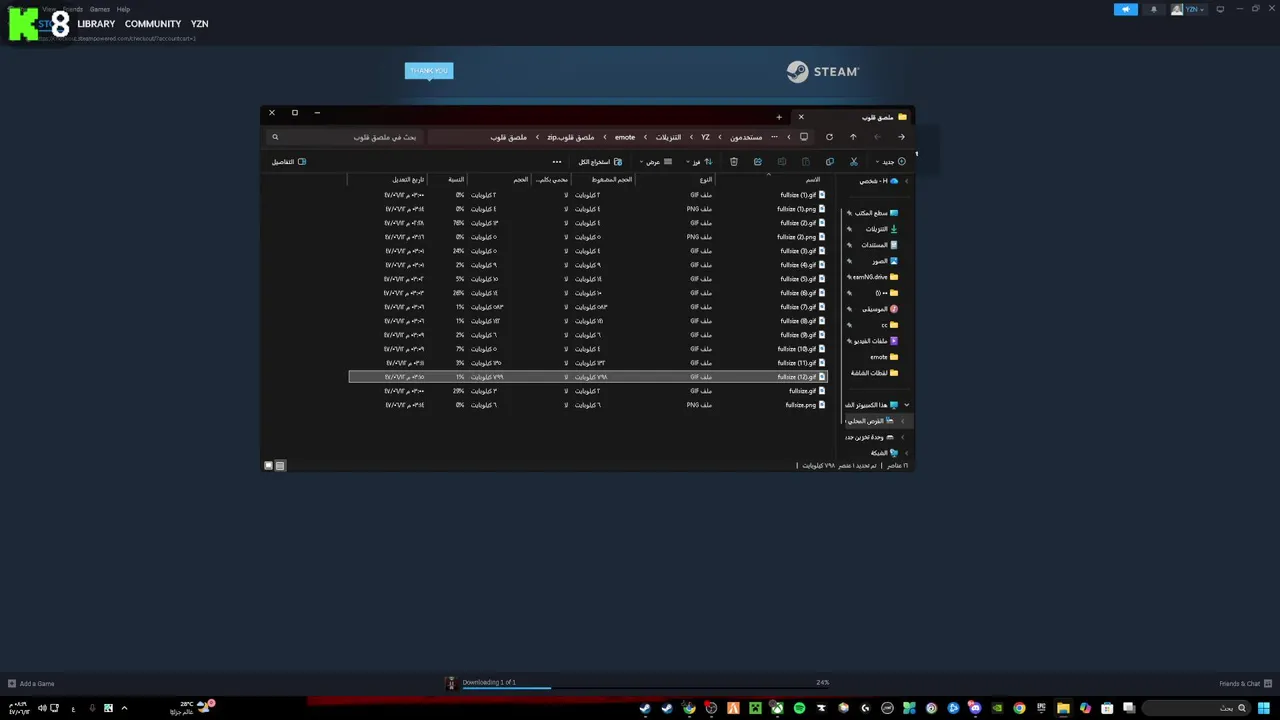This screenshot has width=1280, height=720.
Task: Open emote folder in sidebar
Action: tap(884, 357)
